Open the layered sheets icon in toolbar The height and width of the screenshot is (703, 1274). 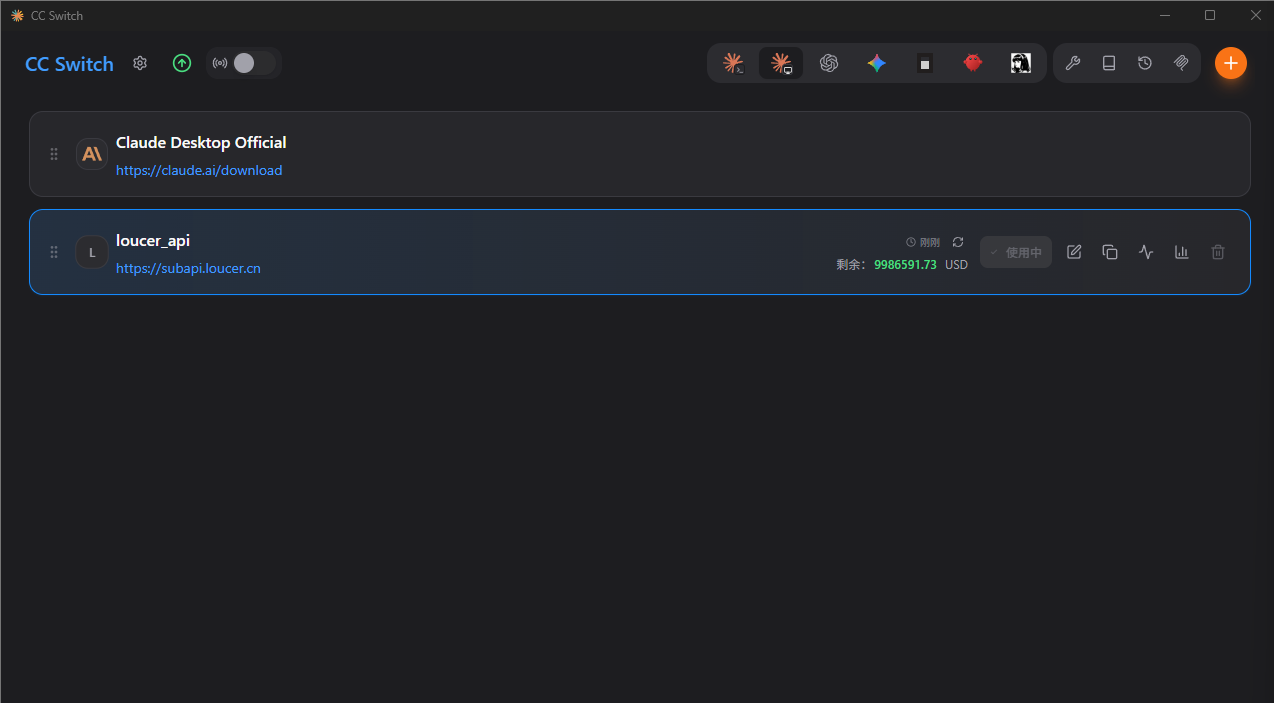(1181, 63)
